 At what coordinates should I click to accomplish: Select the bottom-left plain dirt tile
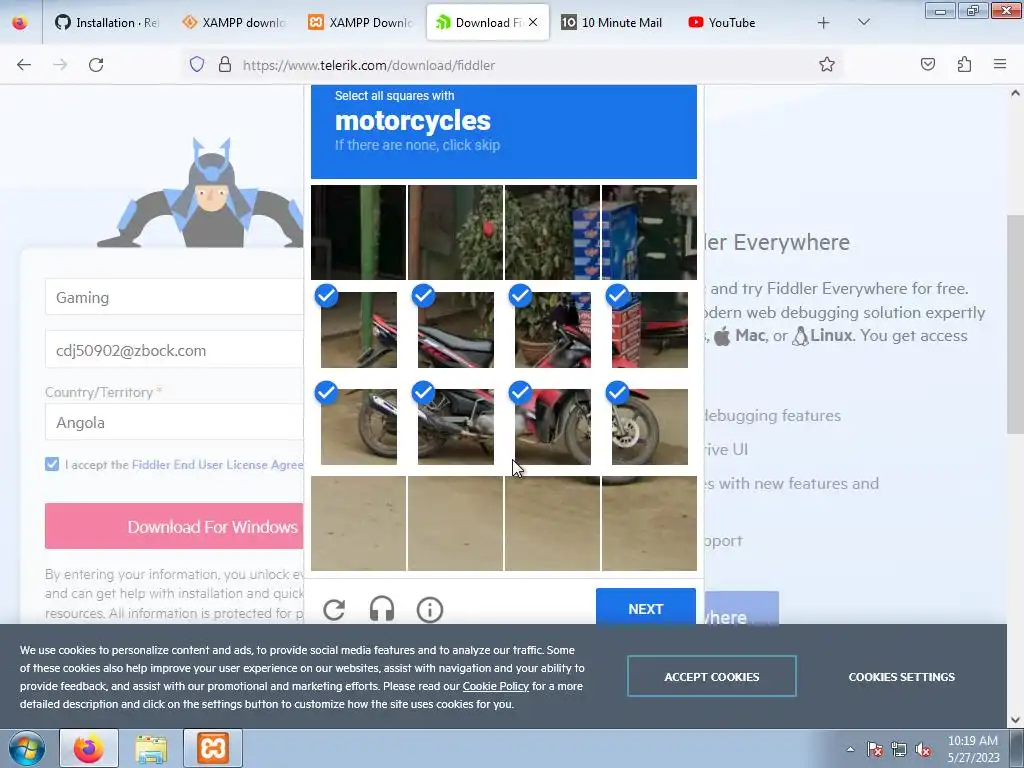pyautogui.click(x=359, y=523)
